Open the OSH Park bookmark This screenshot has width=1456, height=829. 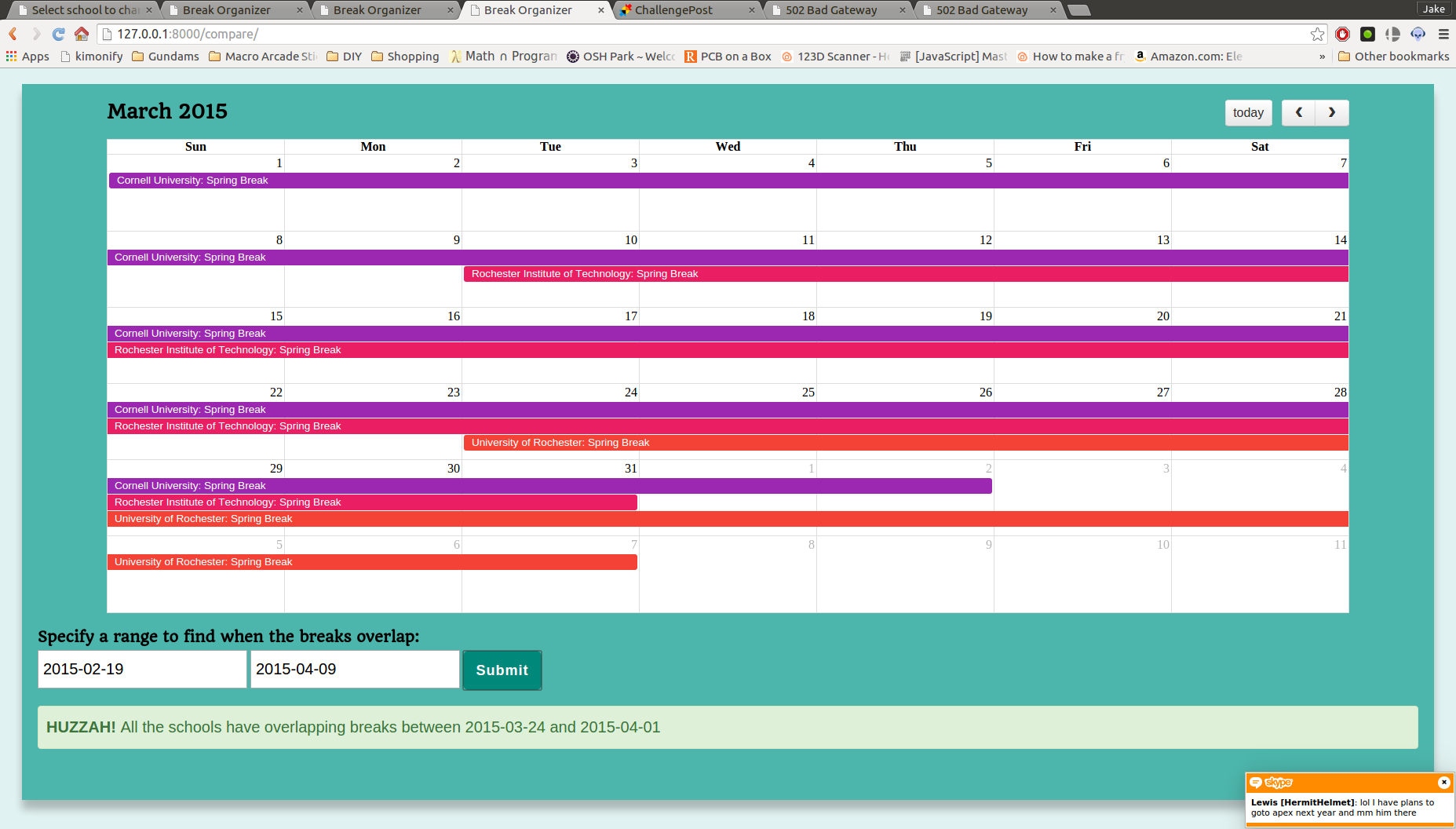click(x=621, y=57)
